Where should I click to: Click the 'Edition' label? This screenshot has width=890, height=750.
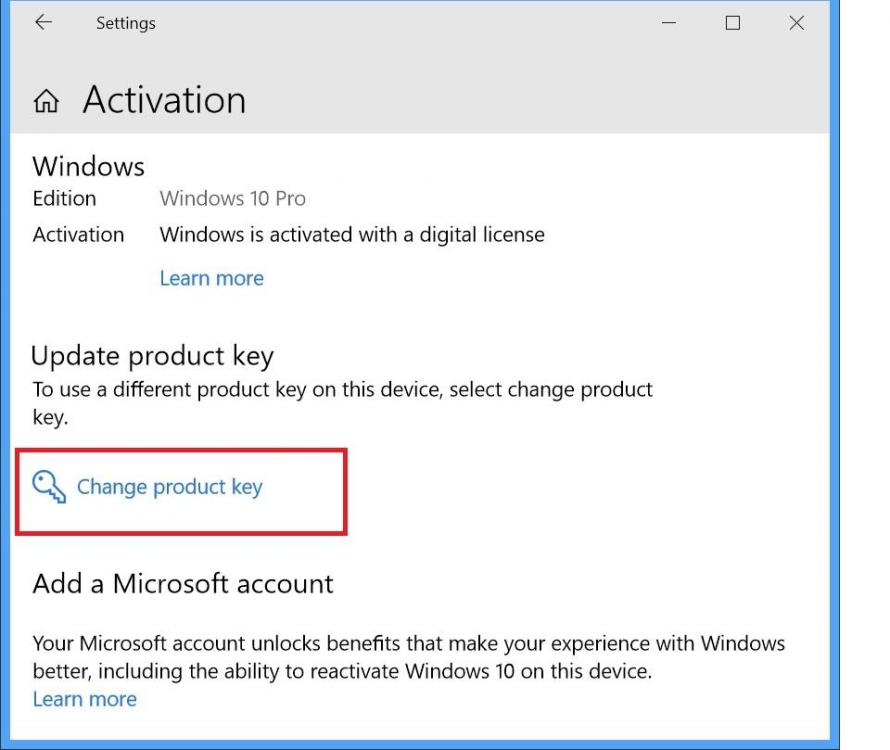click(x=65, y=199)
